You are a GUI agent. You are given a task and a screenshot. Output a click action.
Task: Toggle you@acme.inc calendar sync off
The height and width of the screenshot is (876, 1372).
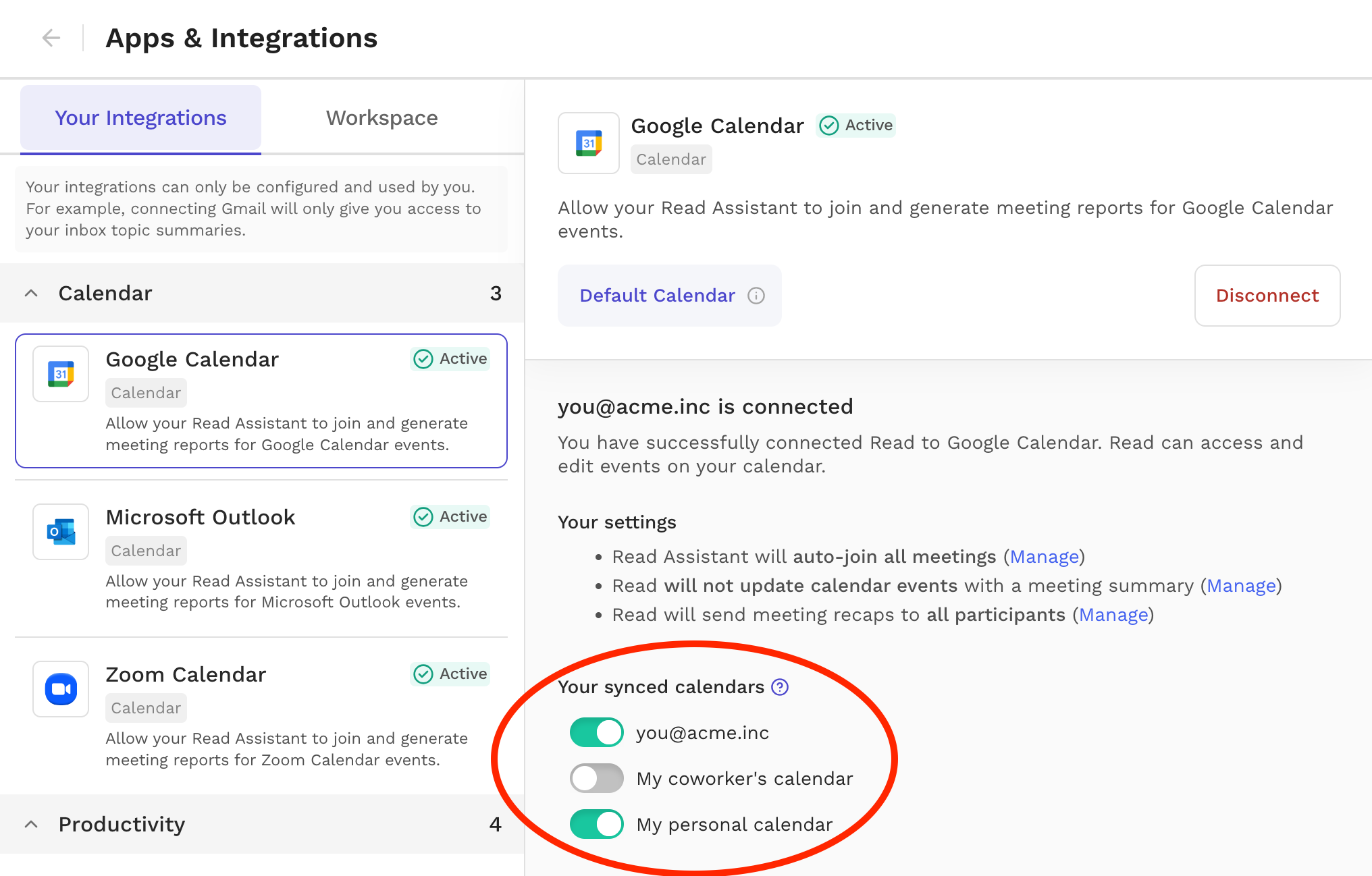(x=596, y=732)
